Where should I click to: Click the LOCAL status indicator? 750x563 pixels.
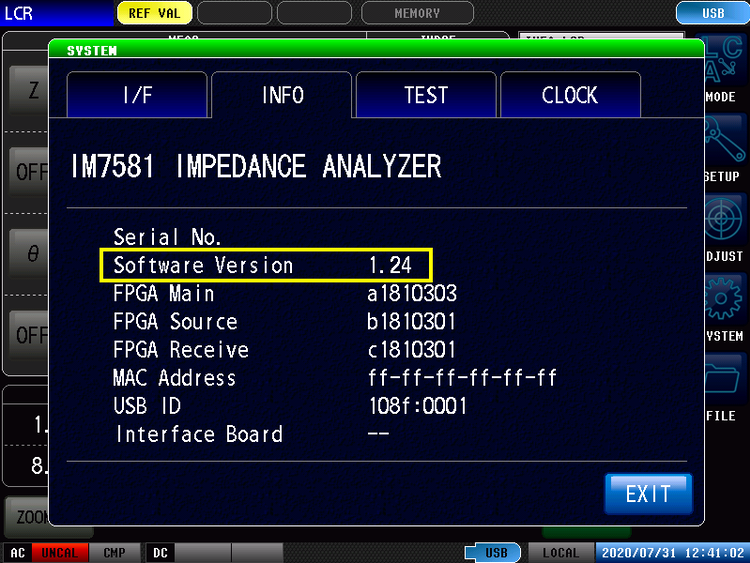tap(561, 552)
